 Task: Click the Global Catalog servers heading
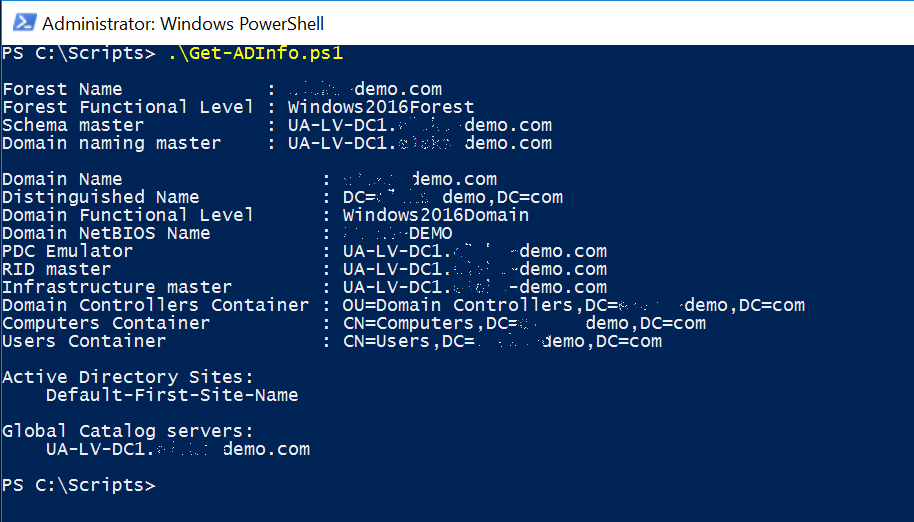point(128,431)
